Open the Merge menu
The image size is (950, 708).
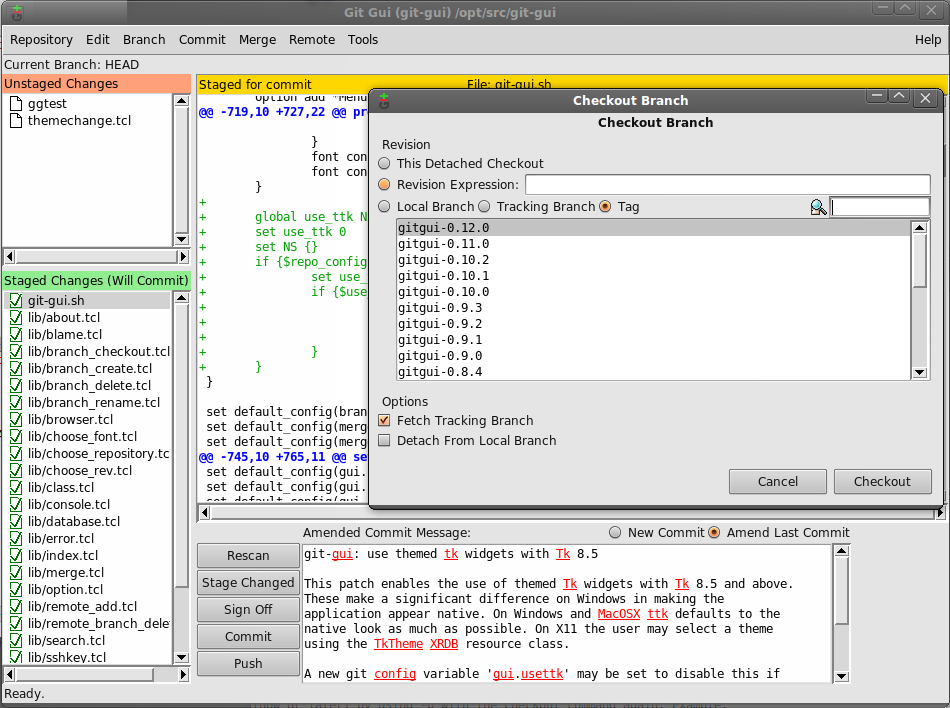click(x=257, y=40)
